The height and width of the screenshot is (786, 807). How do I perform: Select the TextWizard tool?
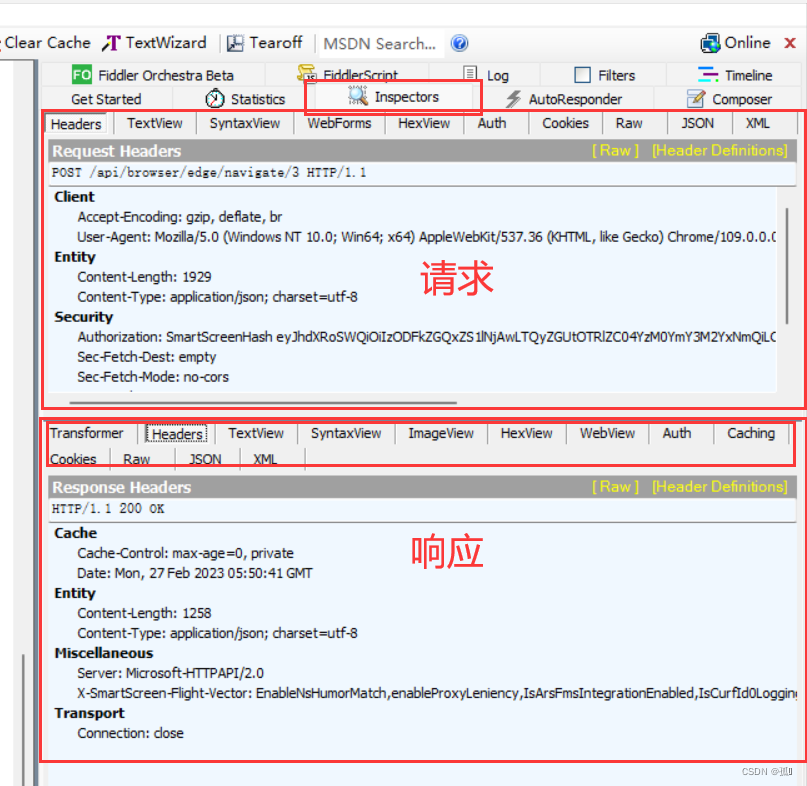point(154,42)
